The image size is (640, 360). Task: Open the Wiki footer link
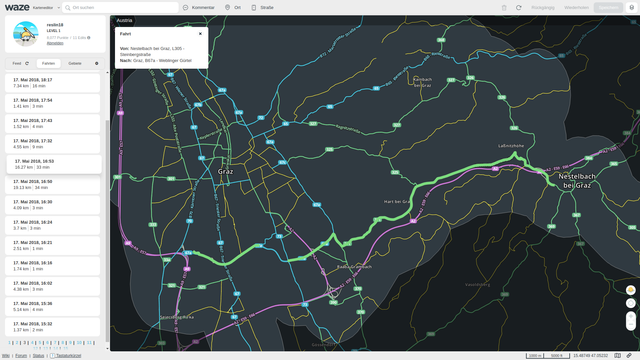5,356
